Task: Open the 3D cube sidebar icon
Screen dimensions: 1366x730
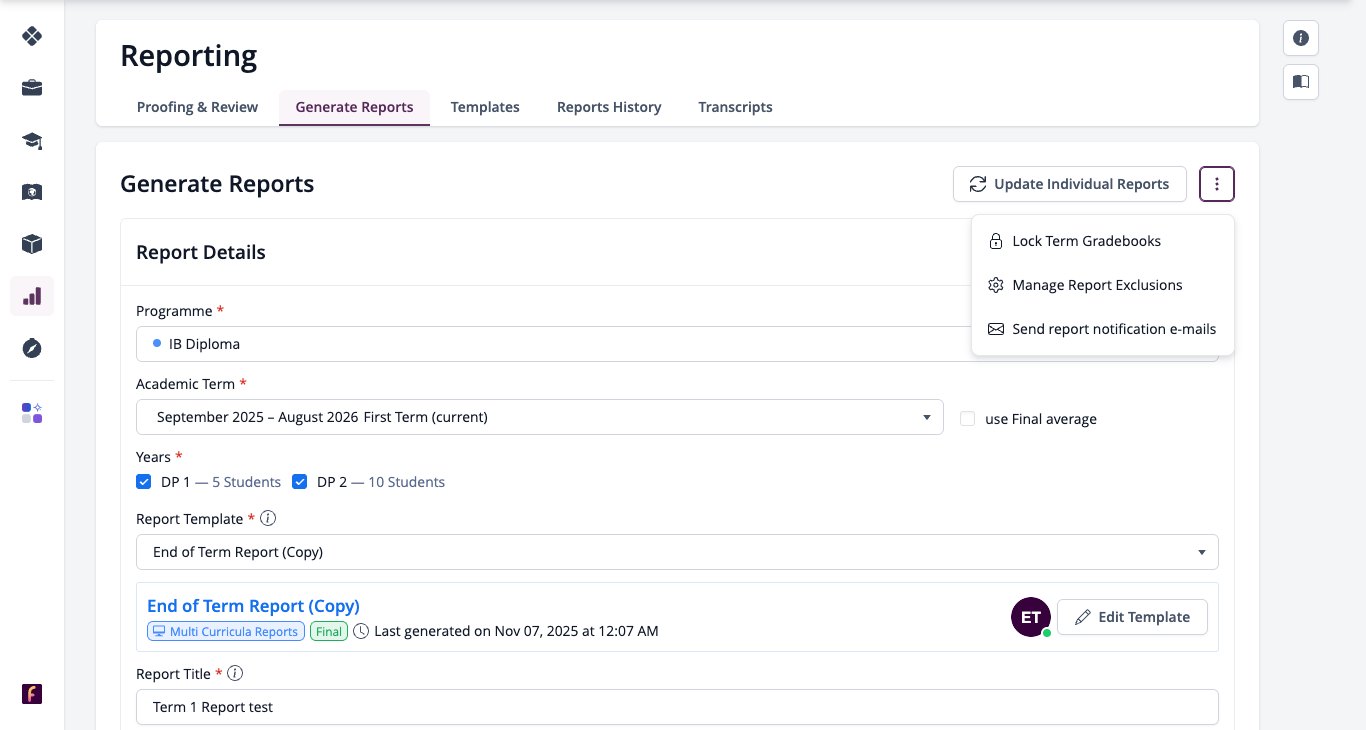Action: coord(32,244)
